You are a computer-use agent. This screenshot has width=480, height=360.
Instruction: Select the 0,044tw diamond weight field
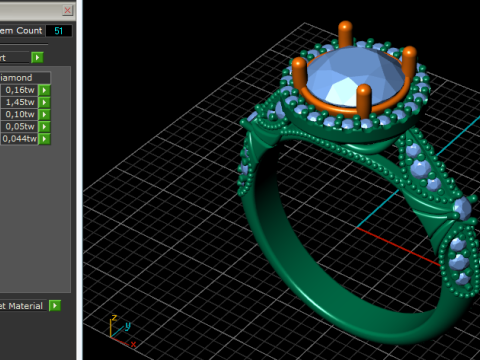[19, 139]
